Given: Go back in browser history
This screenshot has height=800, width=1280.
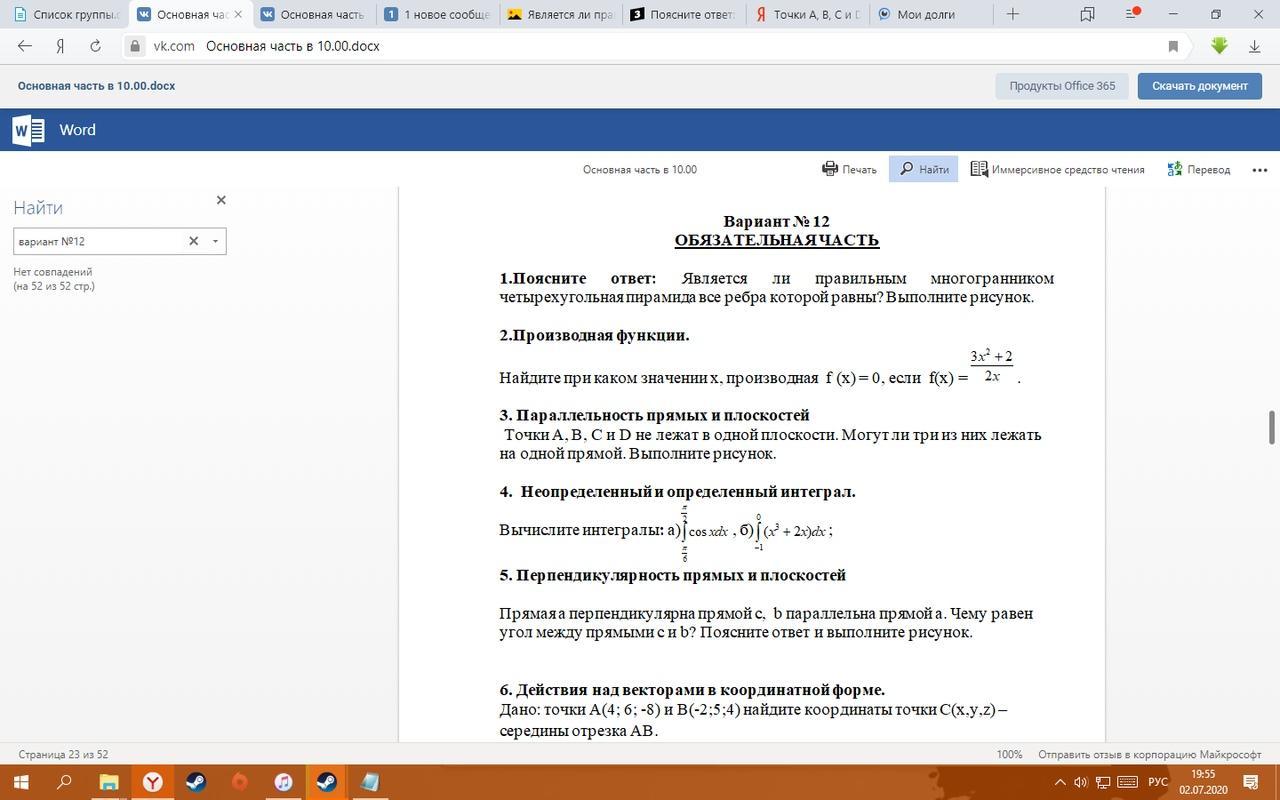Looking at the screenshot, I should click(x=25, y=46).
